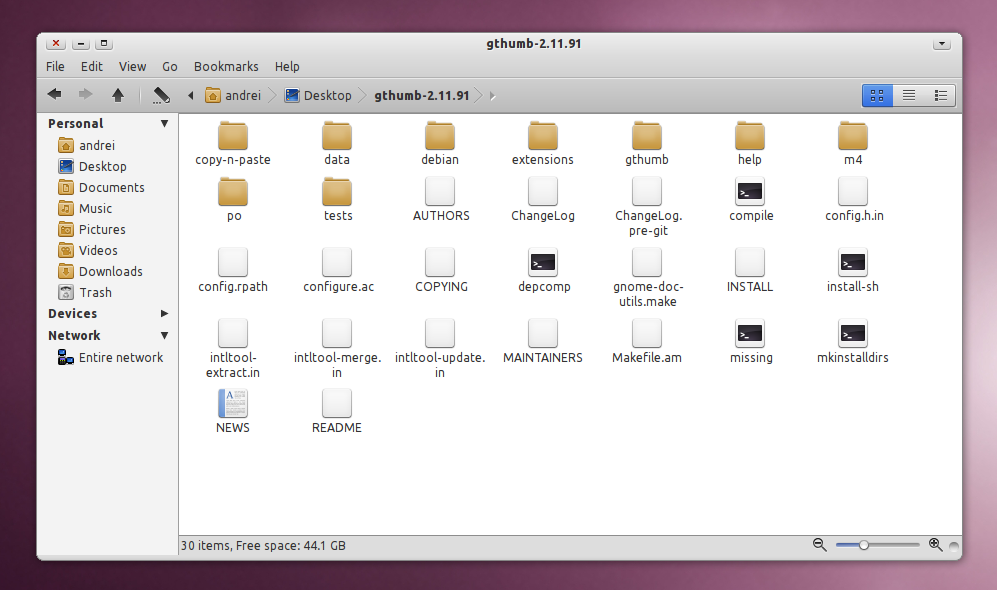The image size is (997, 590).
Task: Select the COPYING file icon
Action: click(x=440, y=262)
